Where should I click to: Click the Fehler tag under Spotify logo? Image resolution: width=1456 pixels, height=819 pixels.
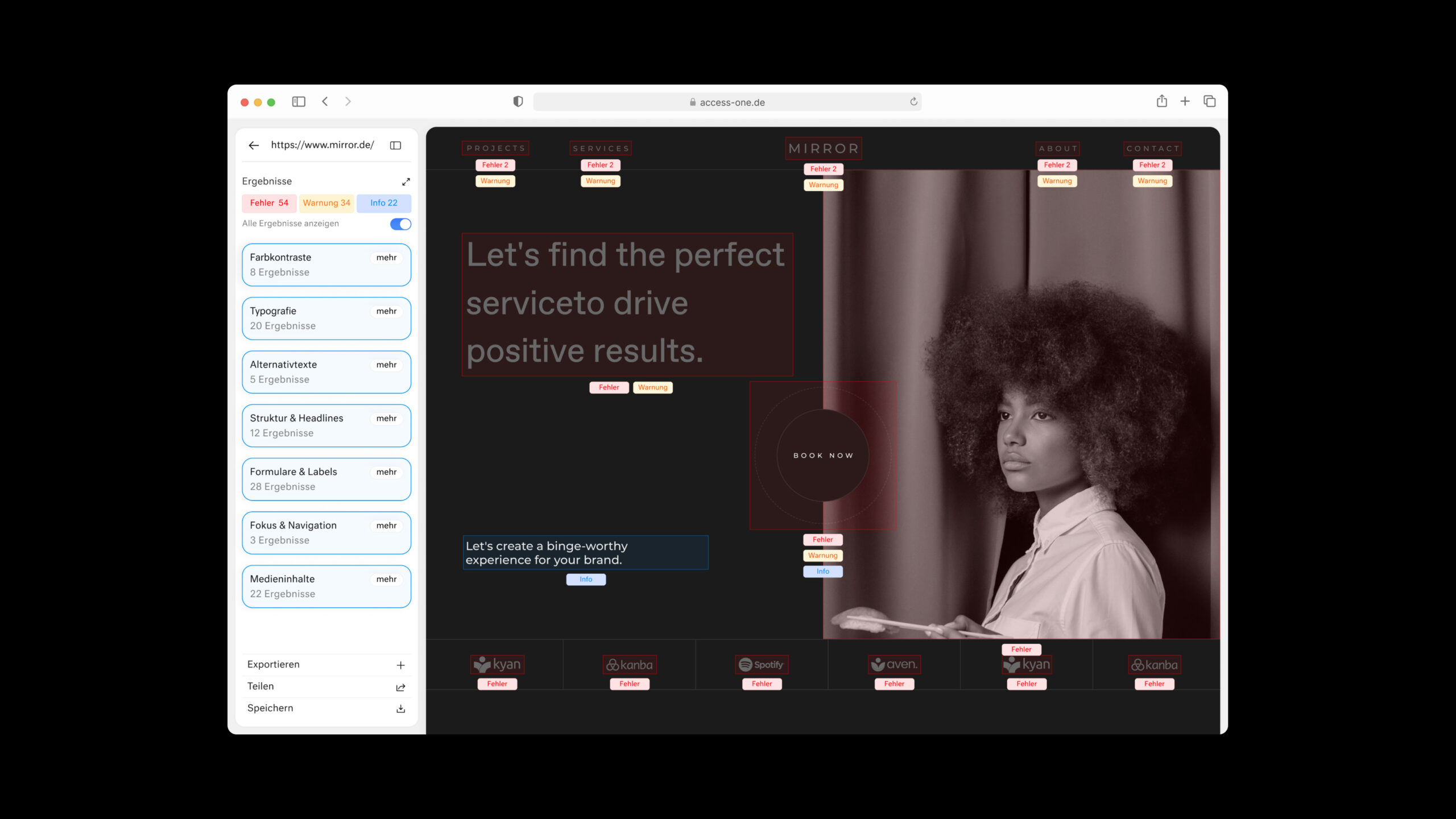point(762,684)
